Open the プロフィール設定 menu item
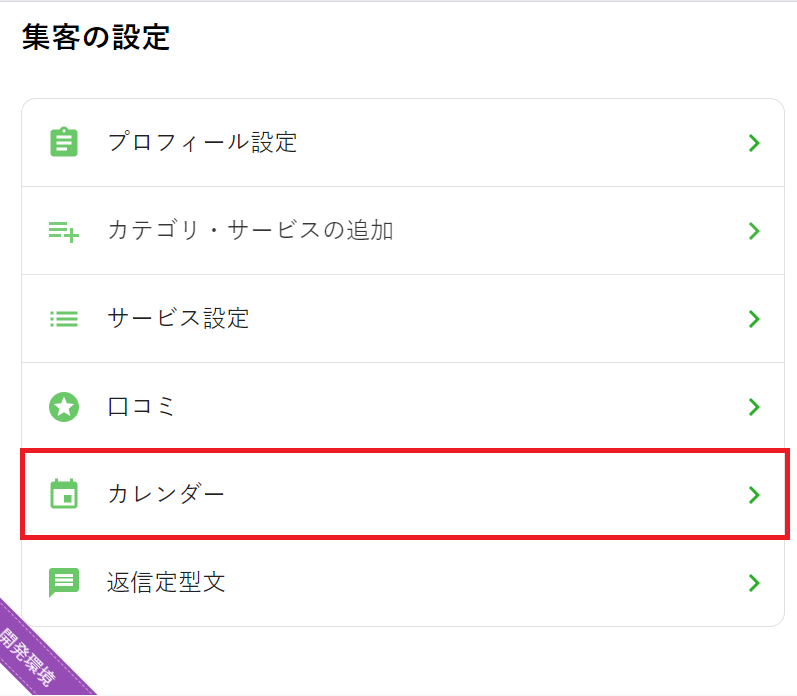Image resolution: width=797 pixels, height=696 pixels. (x=202, y=143)
